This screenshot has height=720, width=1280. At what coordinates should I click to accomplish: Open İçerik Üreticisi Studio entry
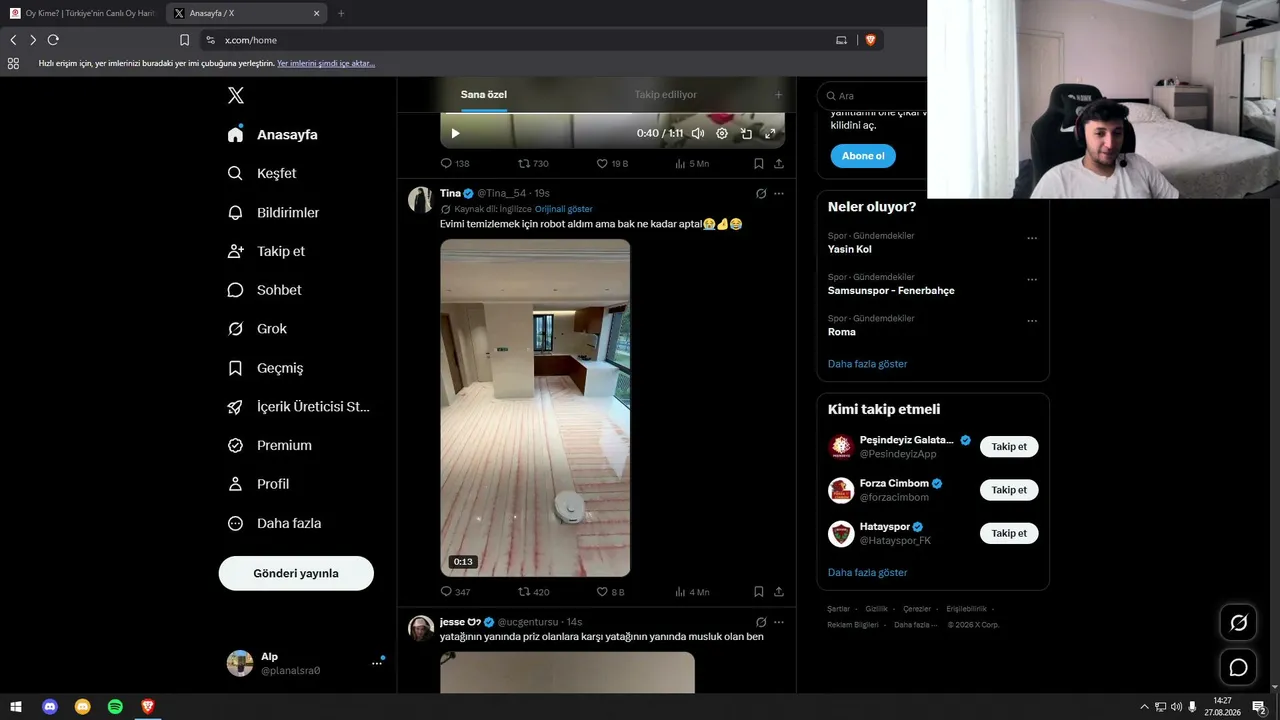(298, 407)
